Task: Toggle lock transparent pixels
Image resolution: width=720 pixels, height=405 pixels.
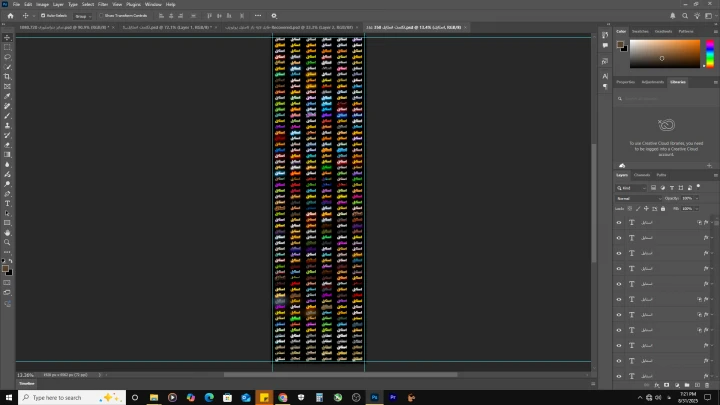Action: point(630,208)
